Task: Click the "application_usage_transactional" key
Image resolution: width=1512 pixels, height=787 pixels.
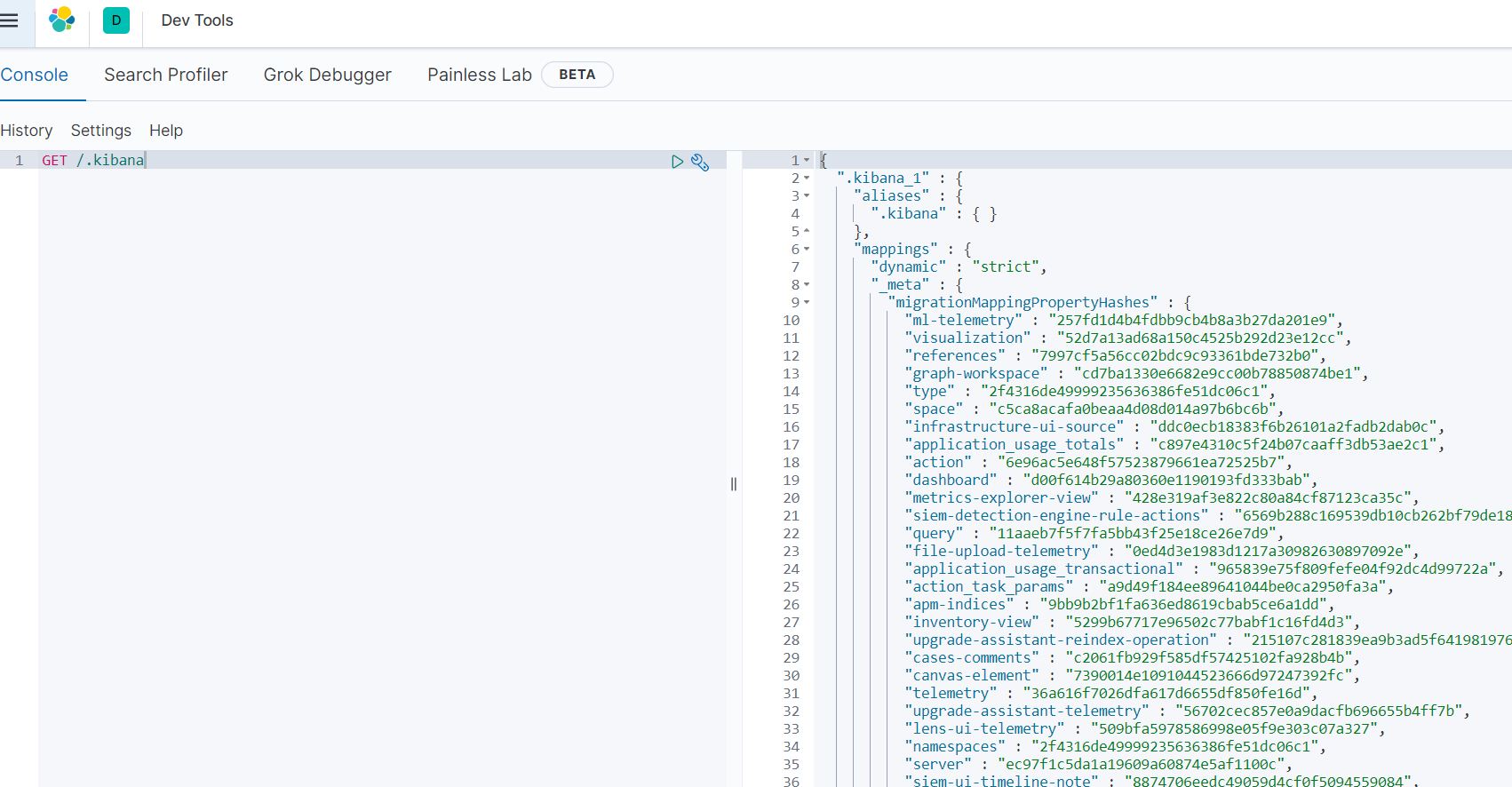Action: point(1044,568)
